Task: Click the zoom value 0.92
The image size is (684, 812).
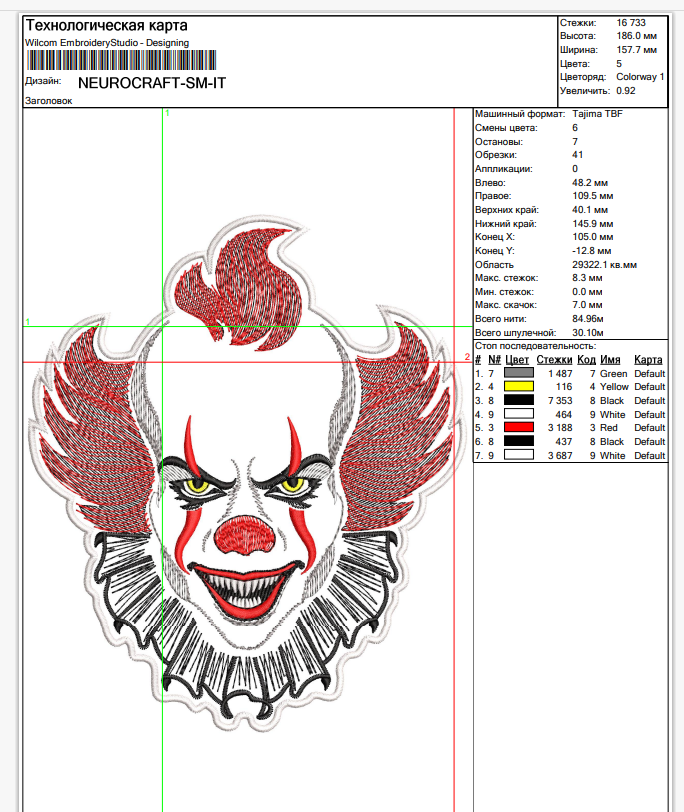Action: tap(625, 91)
